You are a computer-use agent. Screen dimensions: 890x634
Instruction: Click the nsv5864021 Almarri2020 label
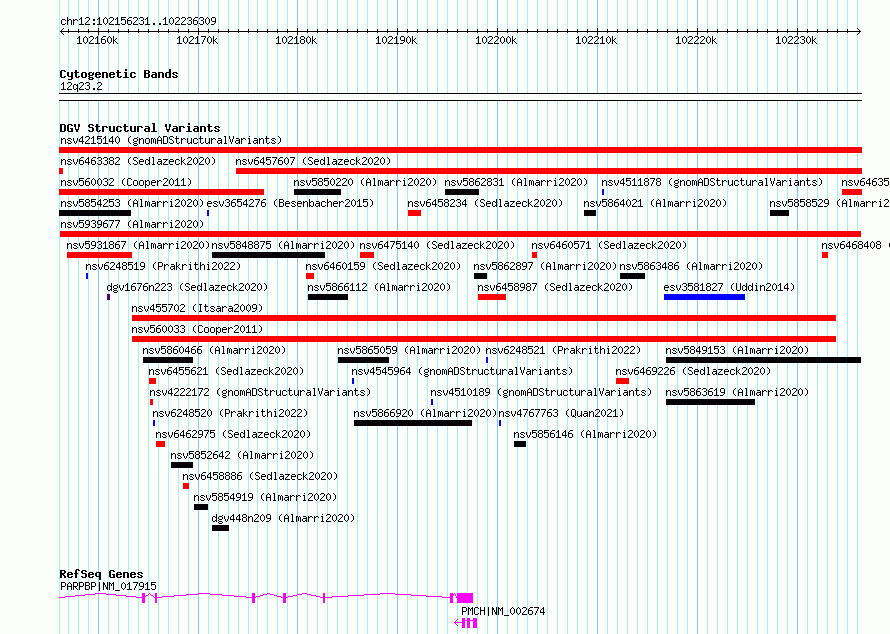[655, 203]
